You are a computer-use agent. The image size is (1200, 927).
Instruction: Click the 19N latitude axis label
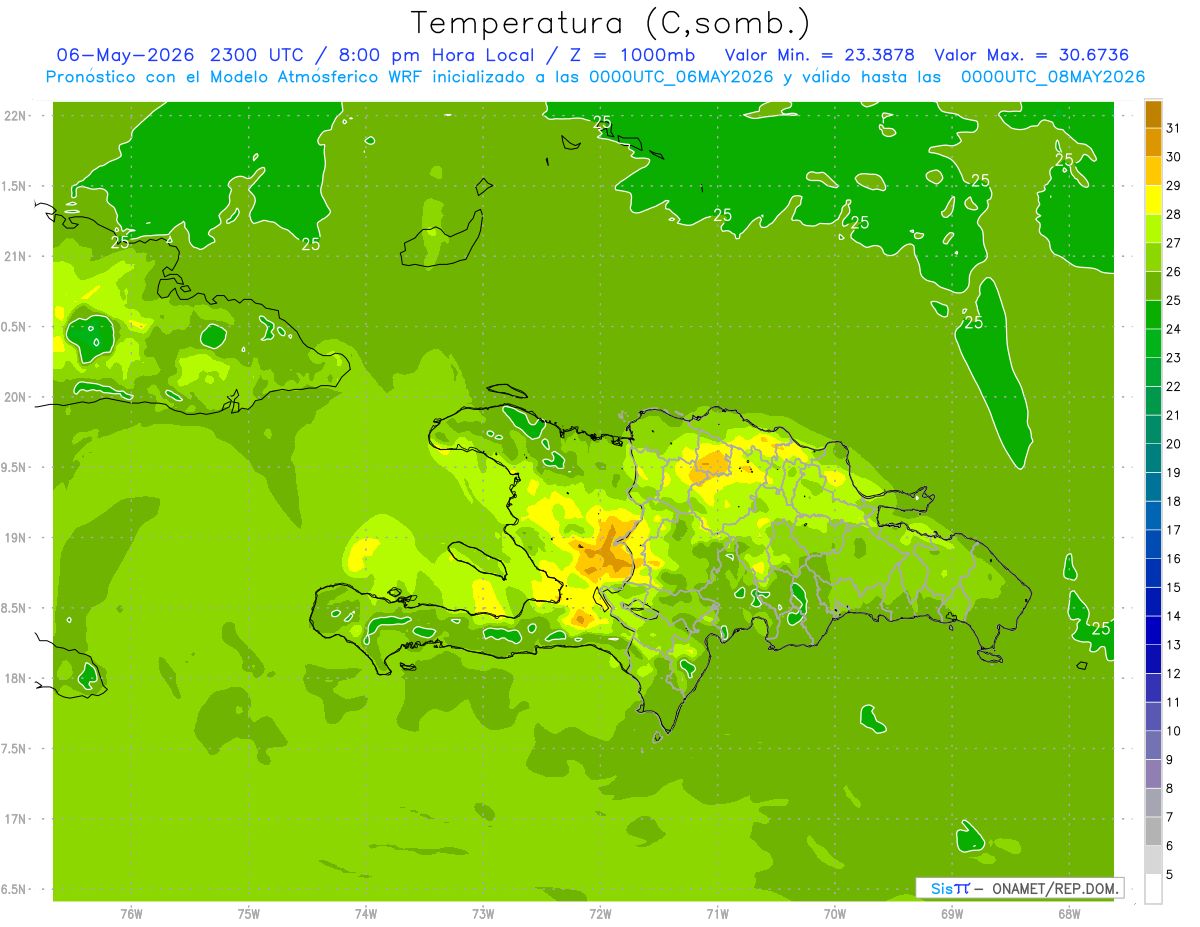coord(16,538)
